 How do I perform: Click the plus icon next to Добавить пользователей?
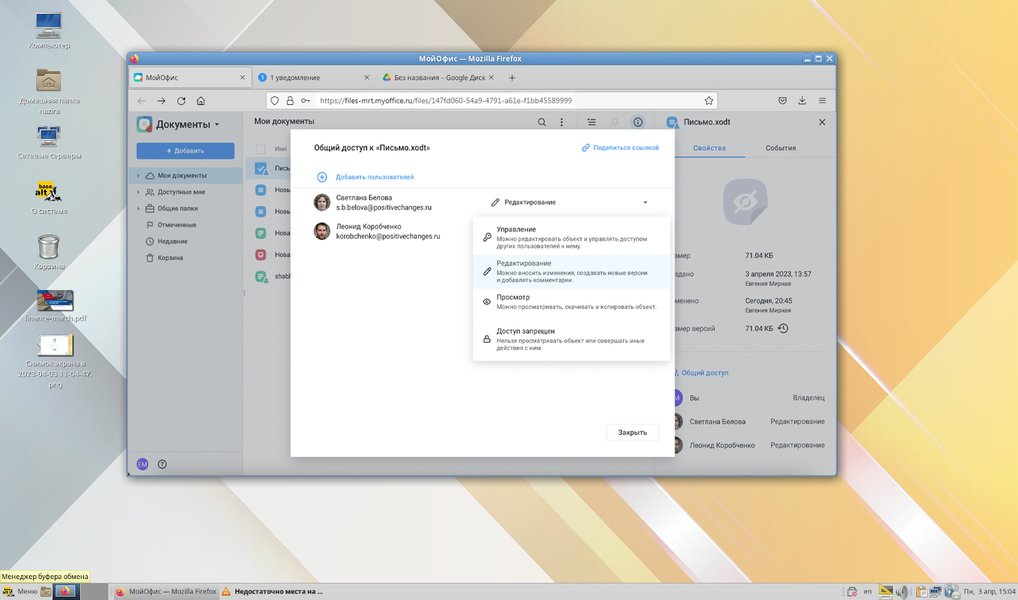[321, 177]
